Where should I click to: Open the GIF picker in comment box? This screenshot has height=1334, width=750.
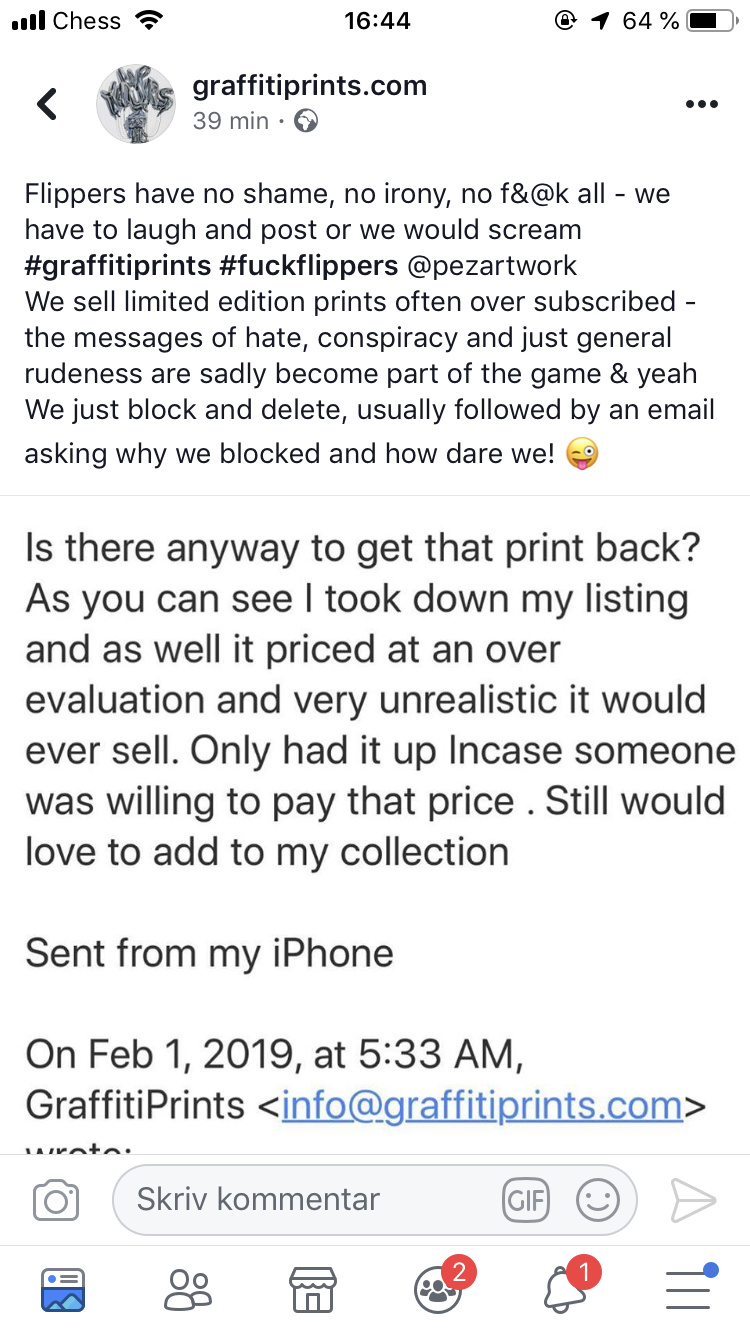point(526,1199)
